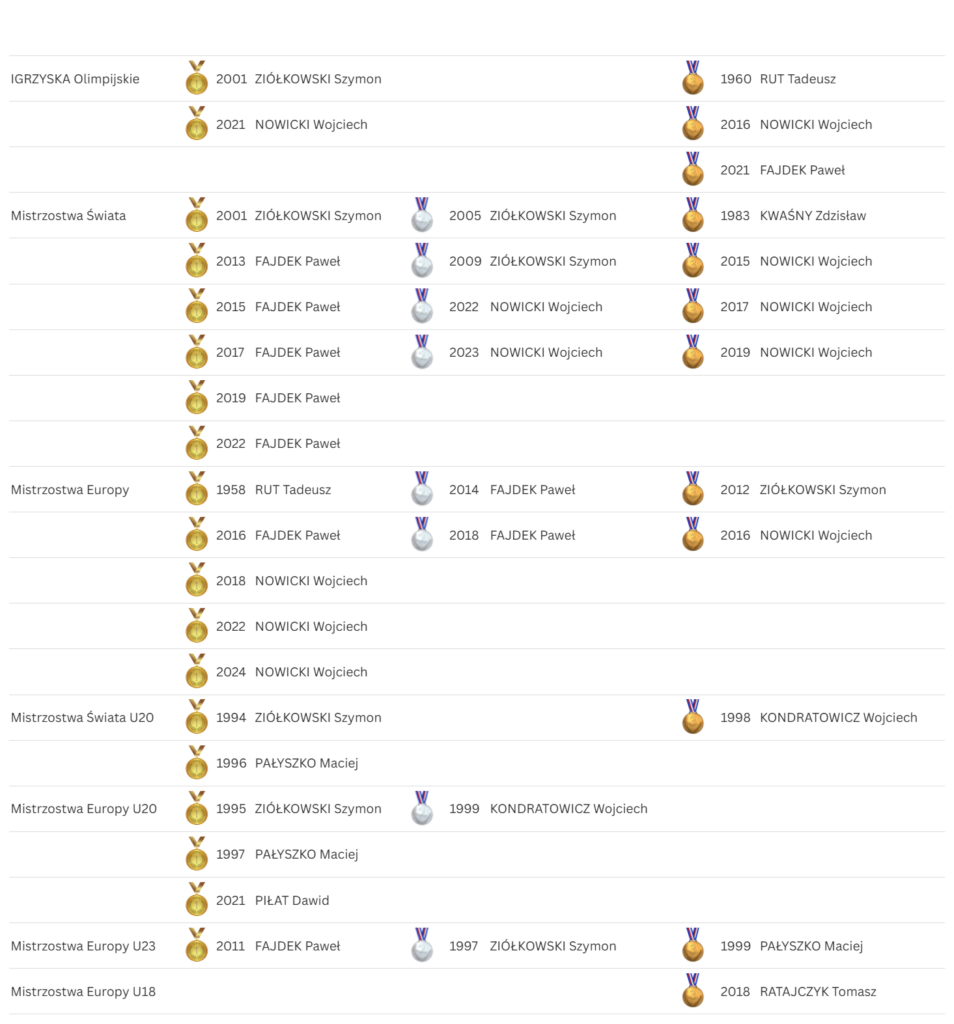Screen dimensions: 954x1024
Task: Click the IGRZYSKA Olimpijskie row label
Action: point(75,79)
